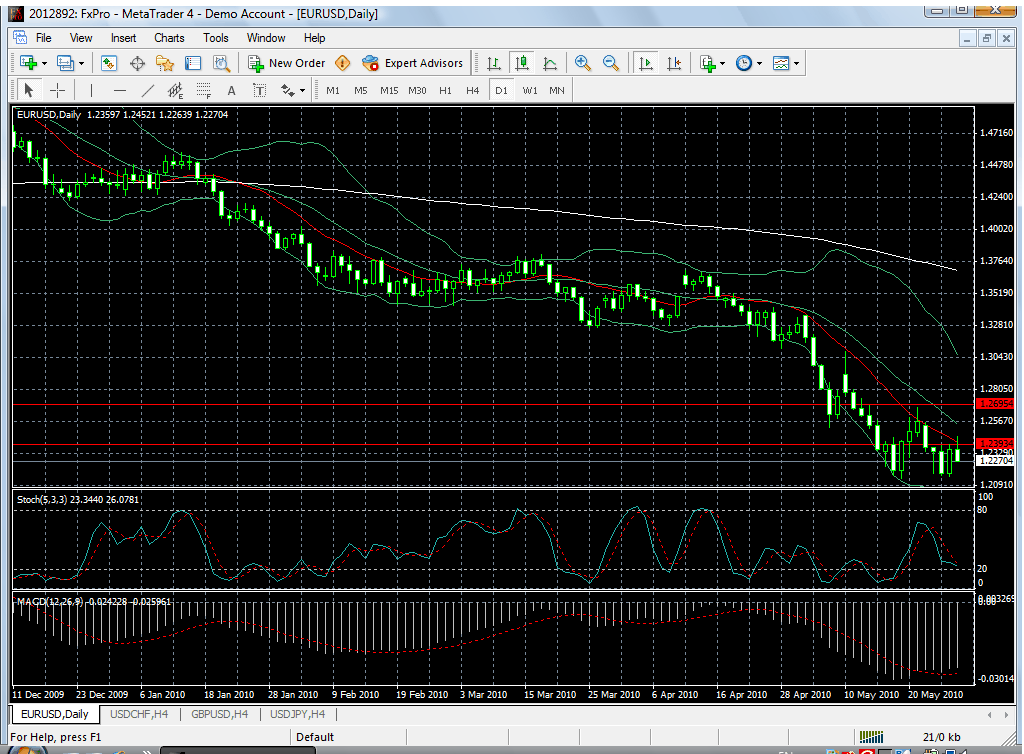Expand the New Chart dropdown arrow
The height and width of the screenshot is (754, 1024).
44,63
